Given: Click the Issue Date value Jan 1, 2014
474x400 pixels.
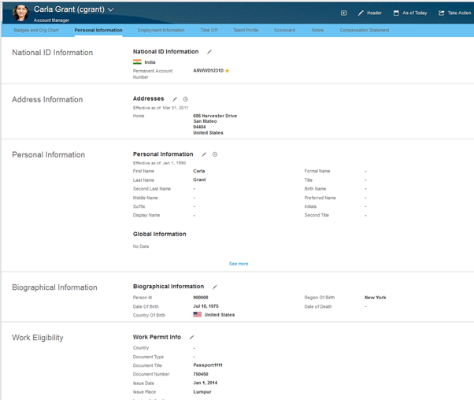Looking at the screenshot, I should pos(205,383).
